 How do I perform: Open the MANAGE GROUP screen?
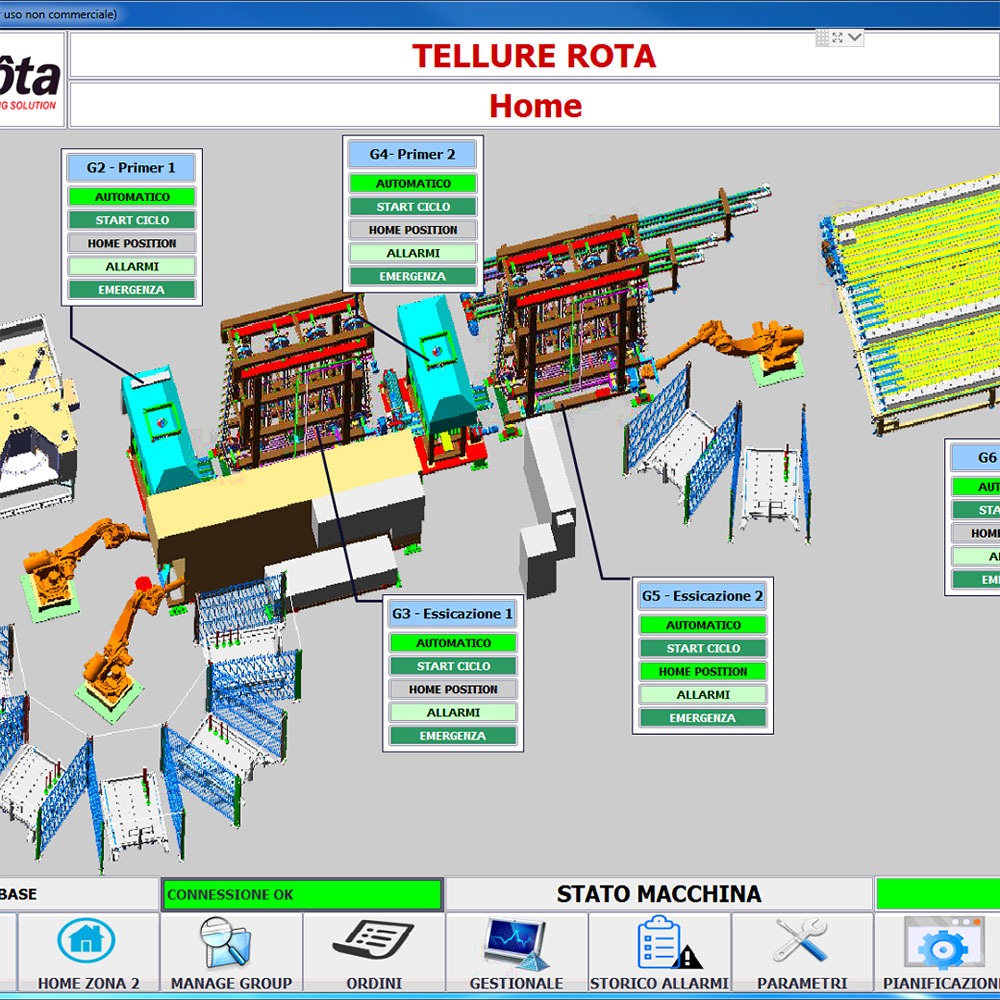[231, 953]
